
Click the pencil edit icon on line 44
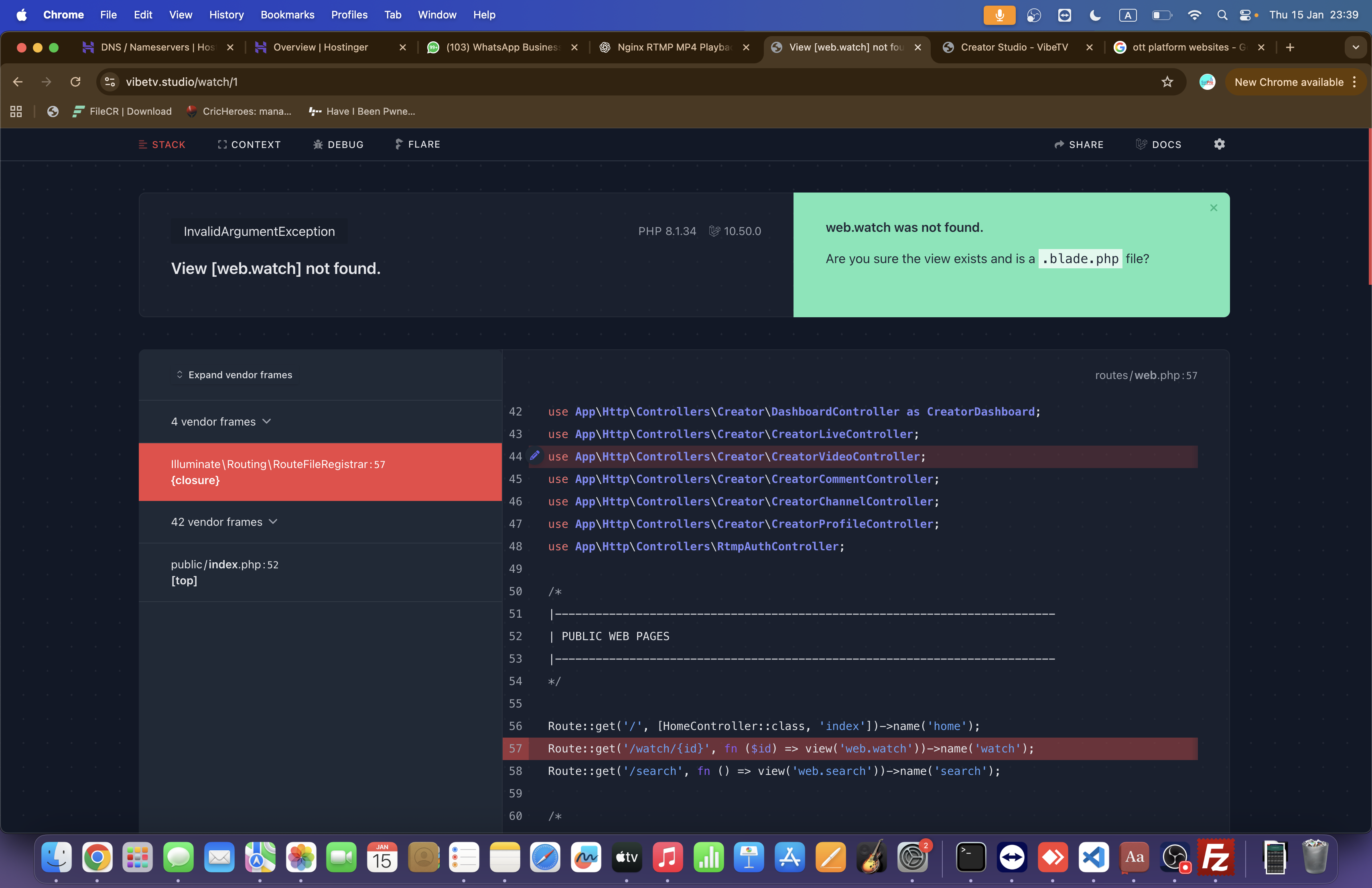[534, 456]
